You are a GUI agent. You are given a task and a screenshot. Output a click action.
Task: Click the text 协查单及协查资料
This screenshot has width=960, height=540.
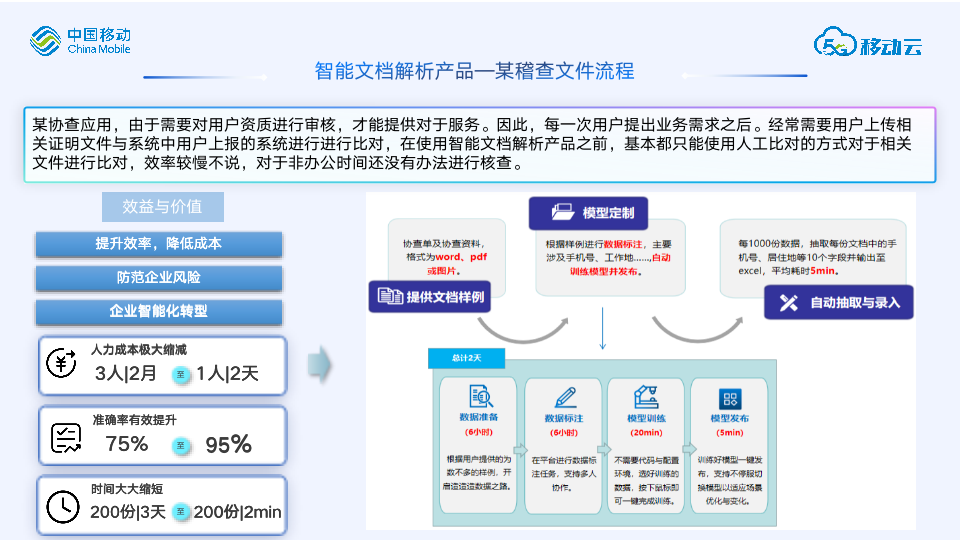(444, 244)
